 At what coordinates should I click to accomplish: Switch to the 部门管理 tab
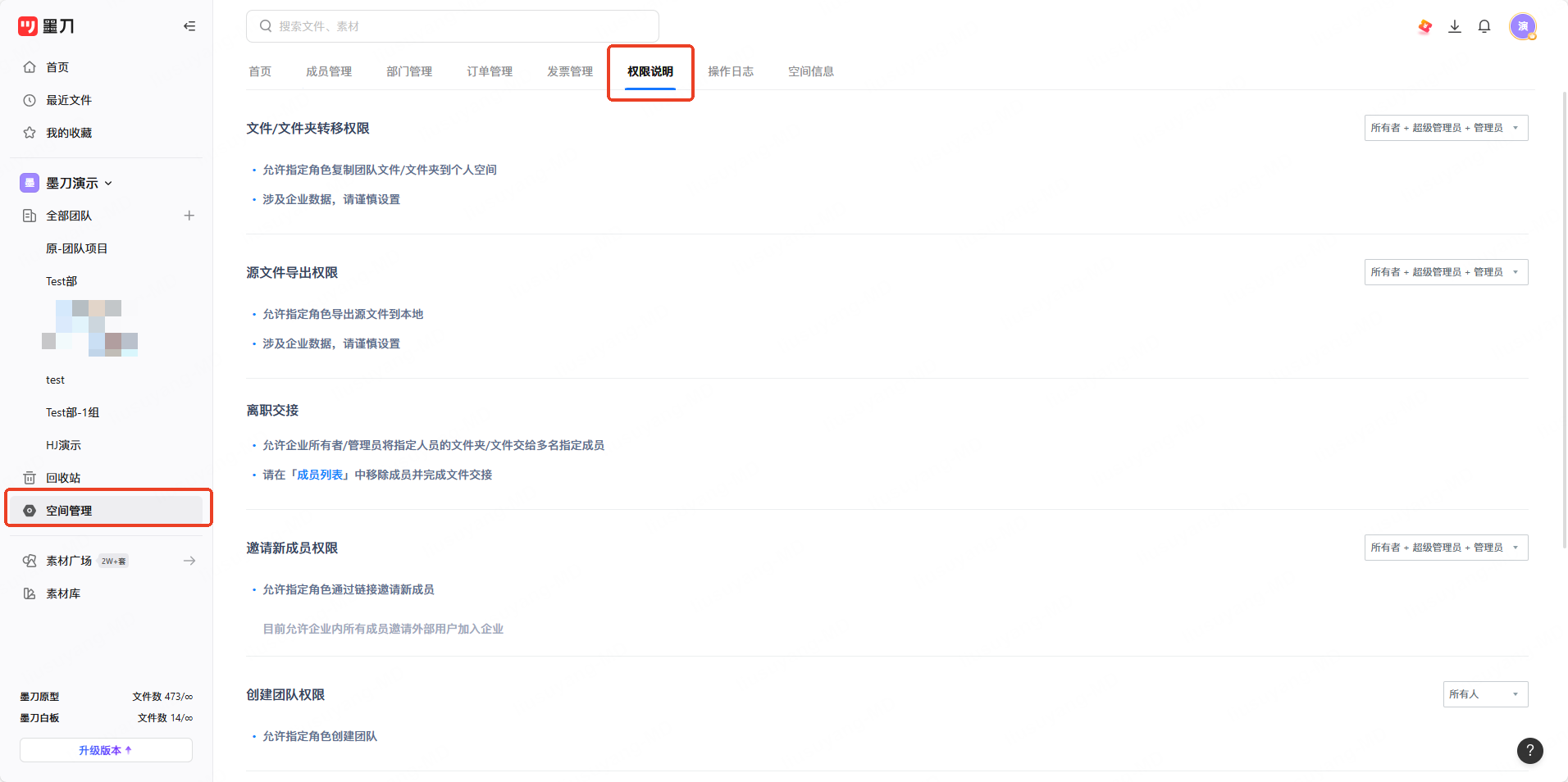click(x=409, y=71)
